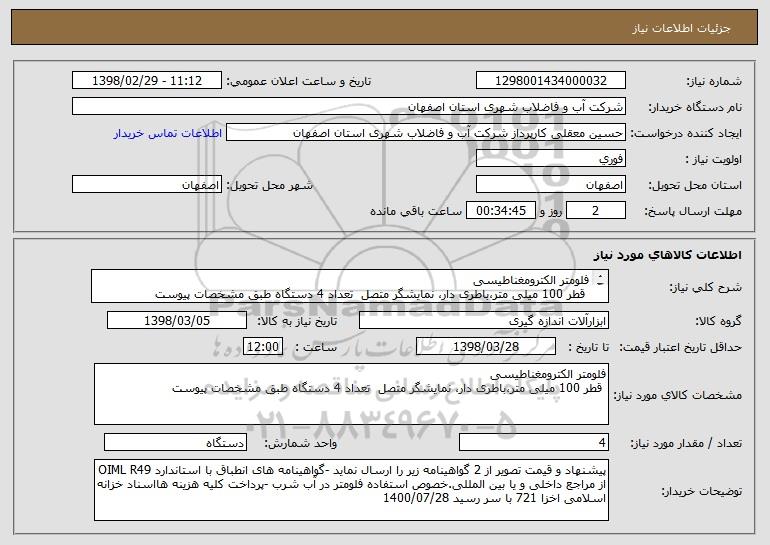Click the section title اطلاعات کالاهای مورد نیاز
This screenshot has height=545, width=770.
tap(667, 255)
